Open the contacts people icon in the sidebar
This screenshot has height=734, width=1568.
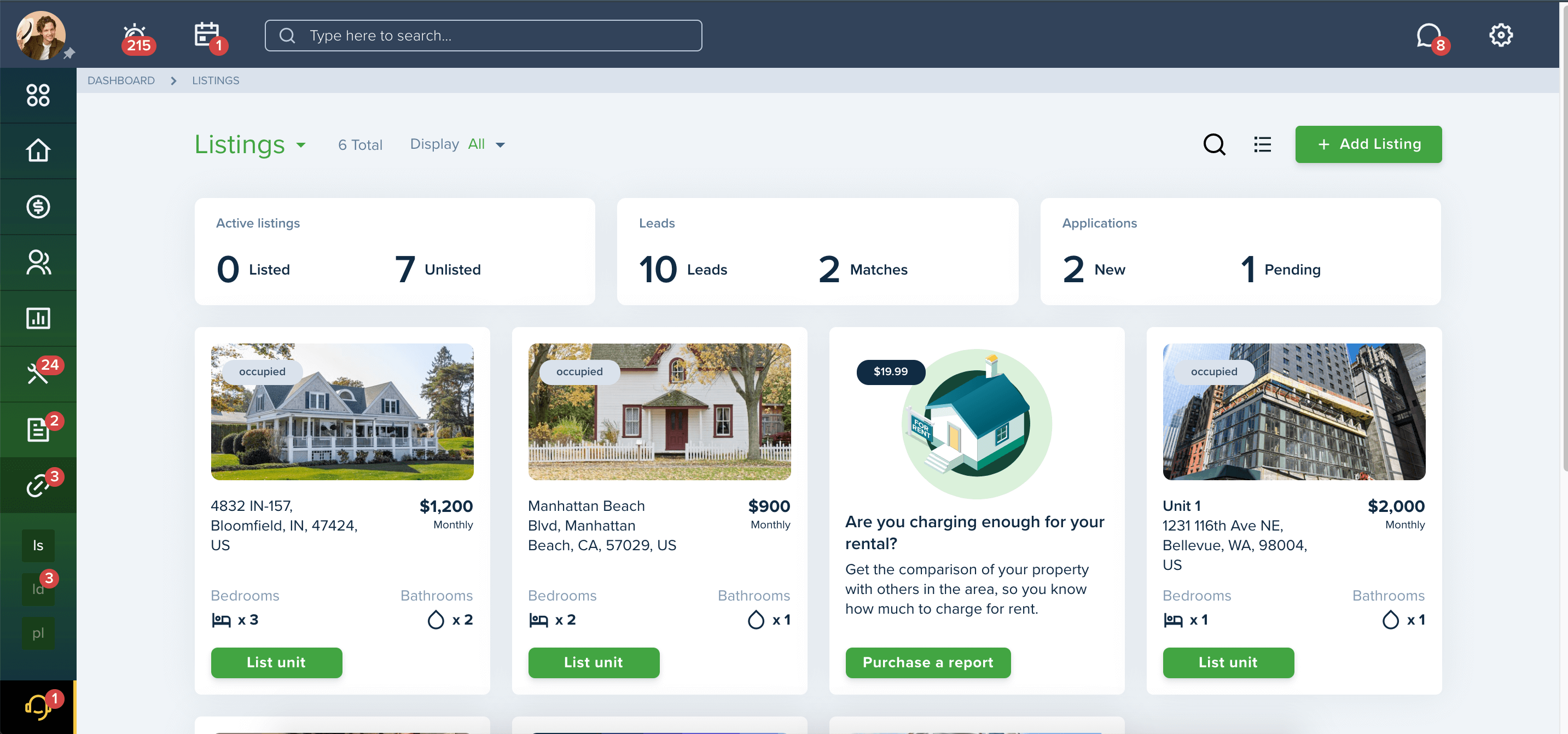click(38, 263)
